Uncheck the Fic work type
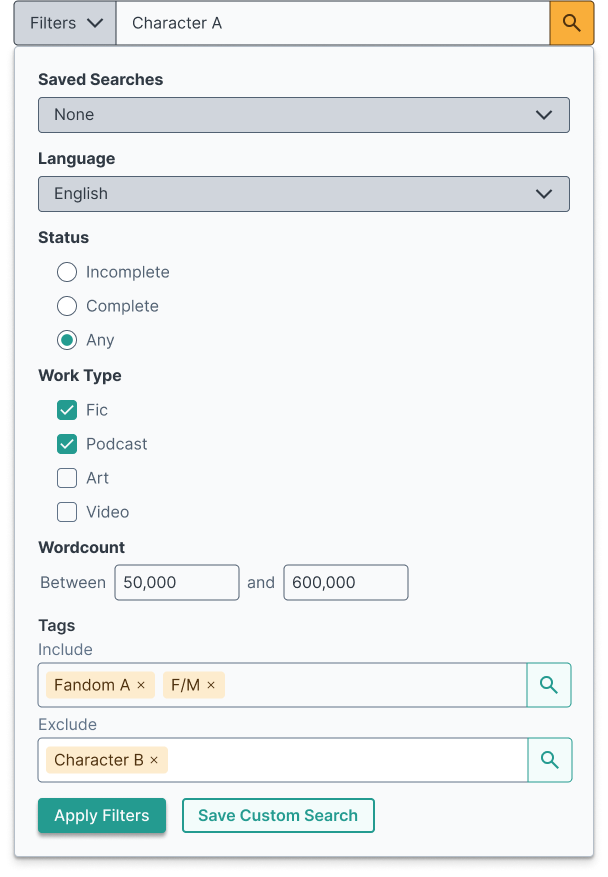The height and width of the screenshot is (877, 608). pyautogui.click(x=67, y=410)
